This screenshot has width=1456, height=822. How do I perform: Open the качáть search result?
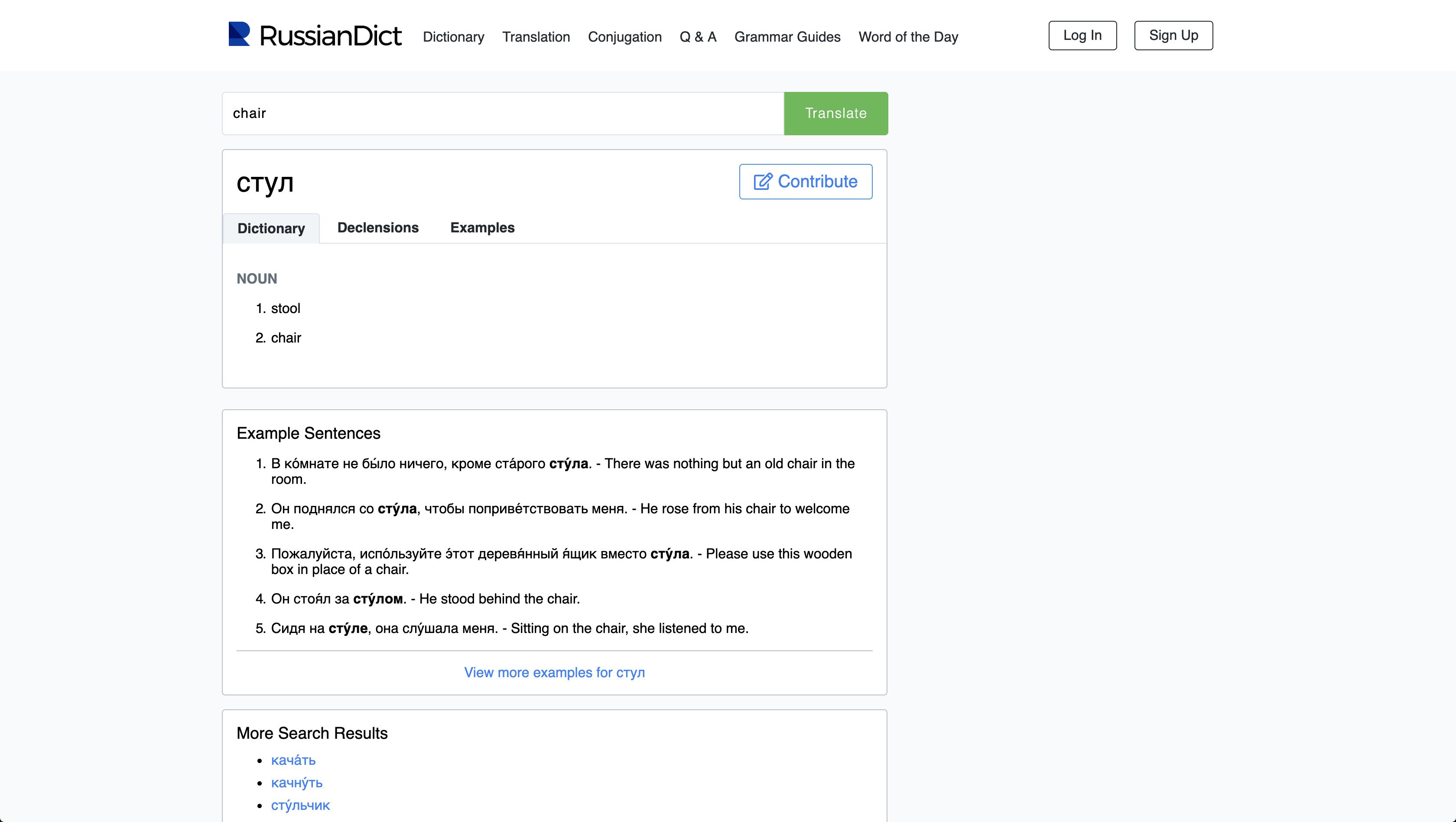click(293, 760)
